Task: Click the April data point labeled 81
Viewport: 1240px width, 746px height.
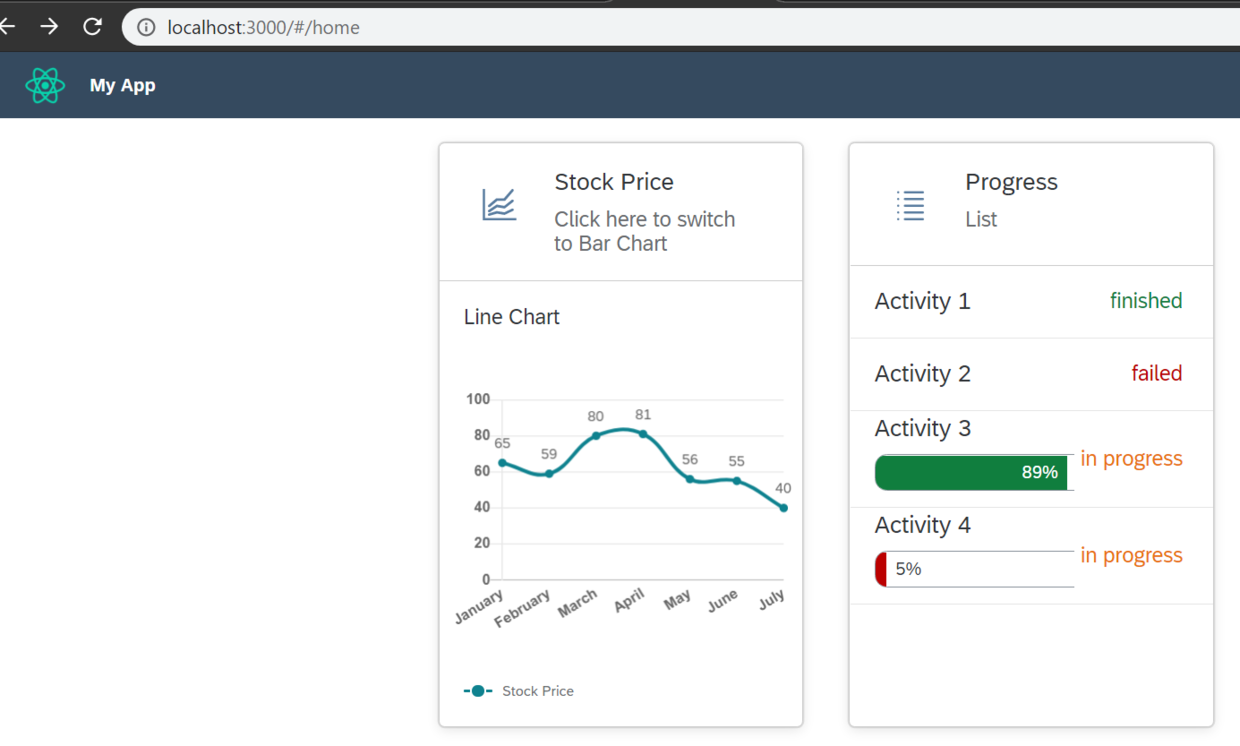Action: [x=643, y=434]
